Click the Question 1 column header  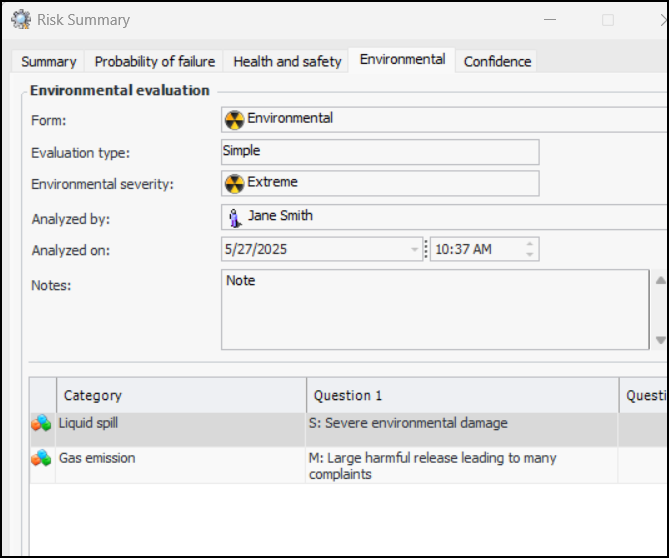tap(461, 395)
